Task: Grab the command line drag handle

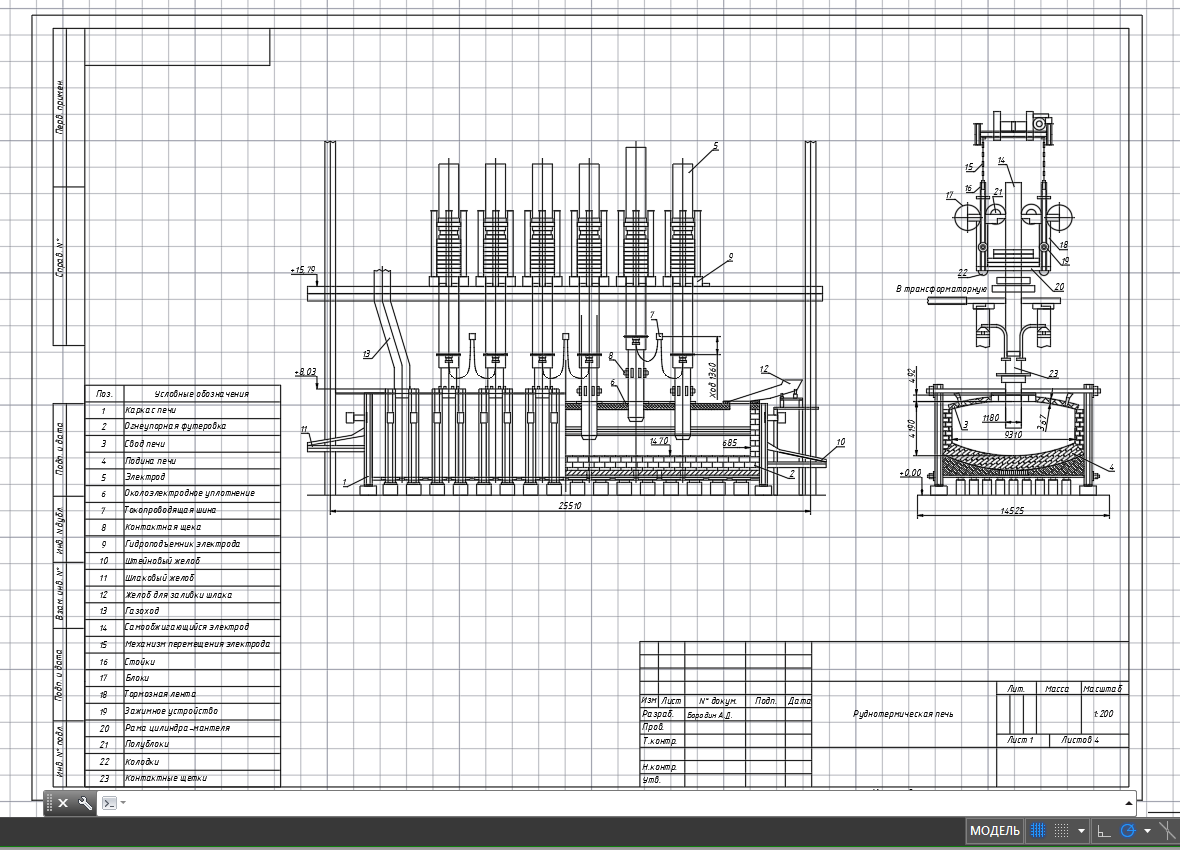Action: pos(48,803)
